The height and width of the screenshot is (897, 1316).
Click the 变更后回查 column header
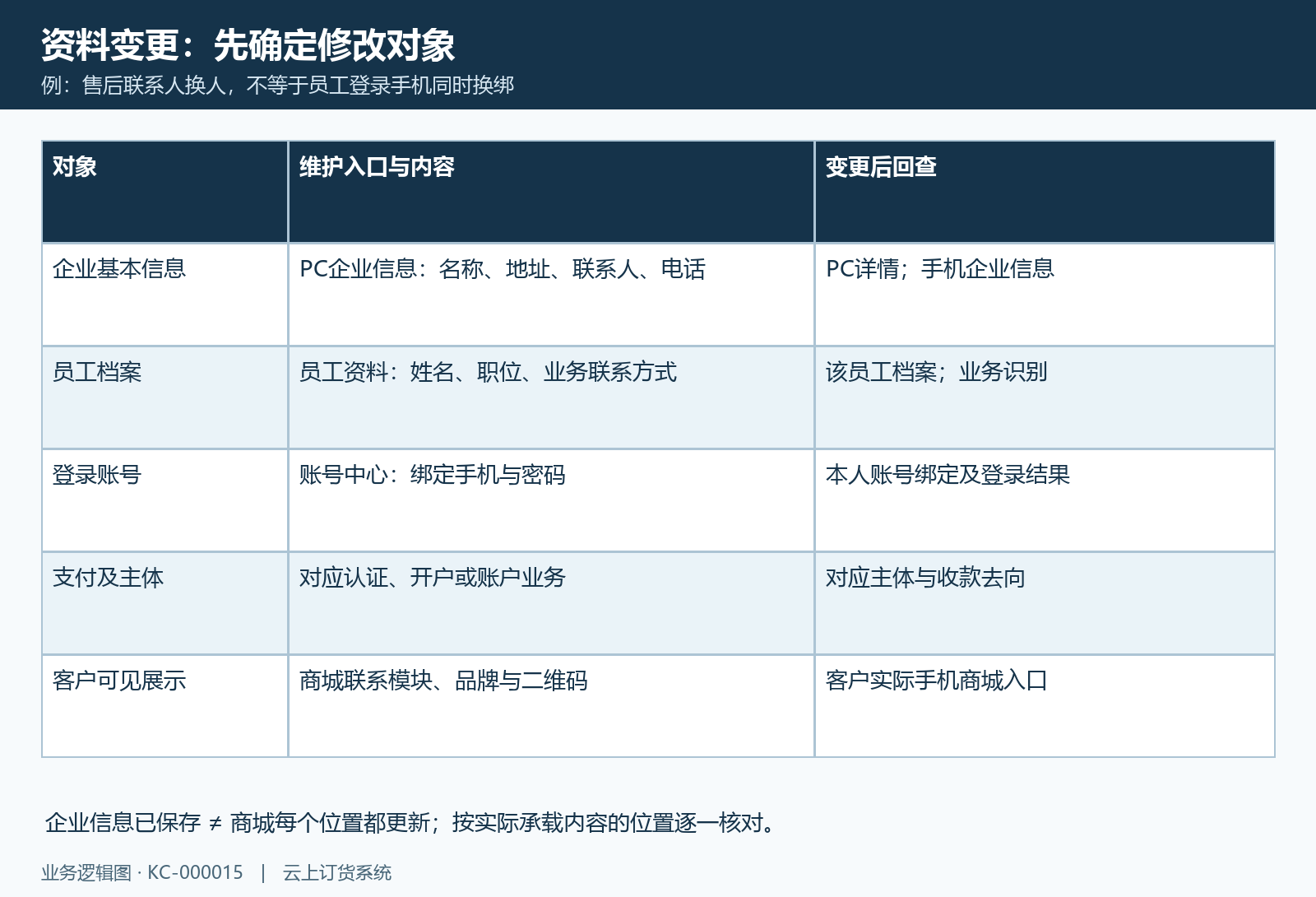pyautogui.click(x=1045, y=192)
